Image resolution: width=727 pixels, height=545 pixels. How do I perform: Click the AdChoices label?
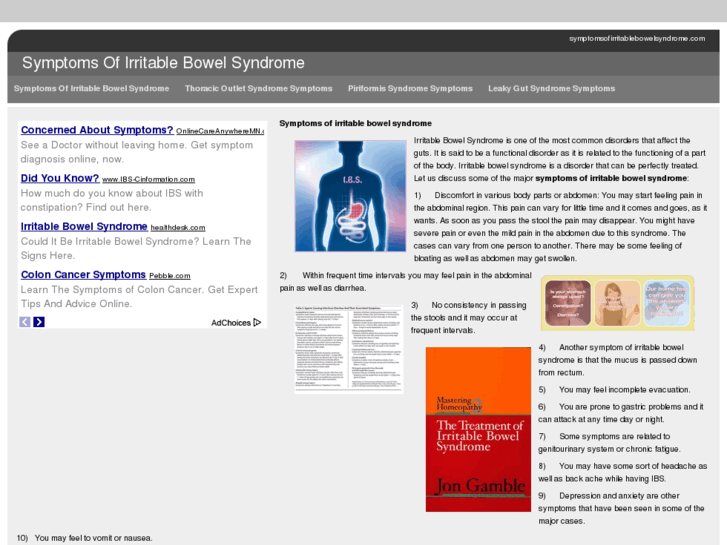(231, 323)
